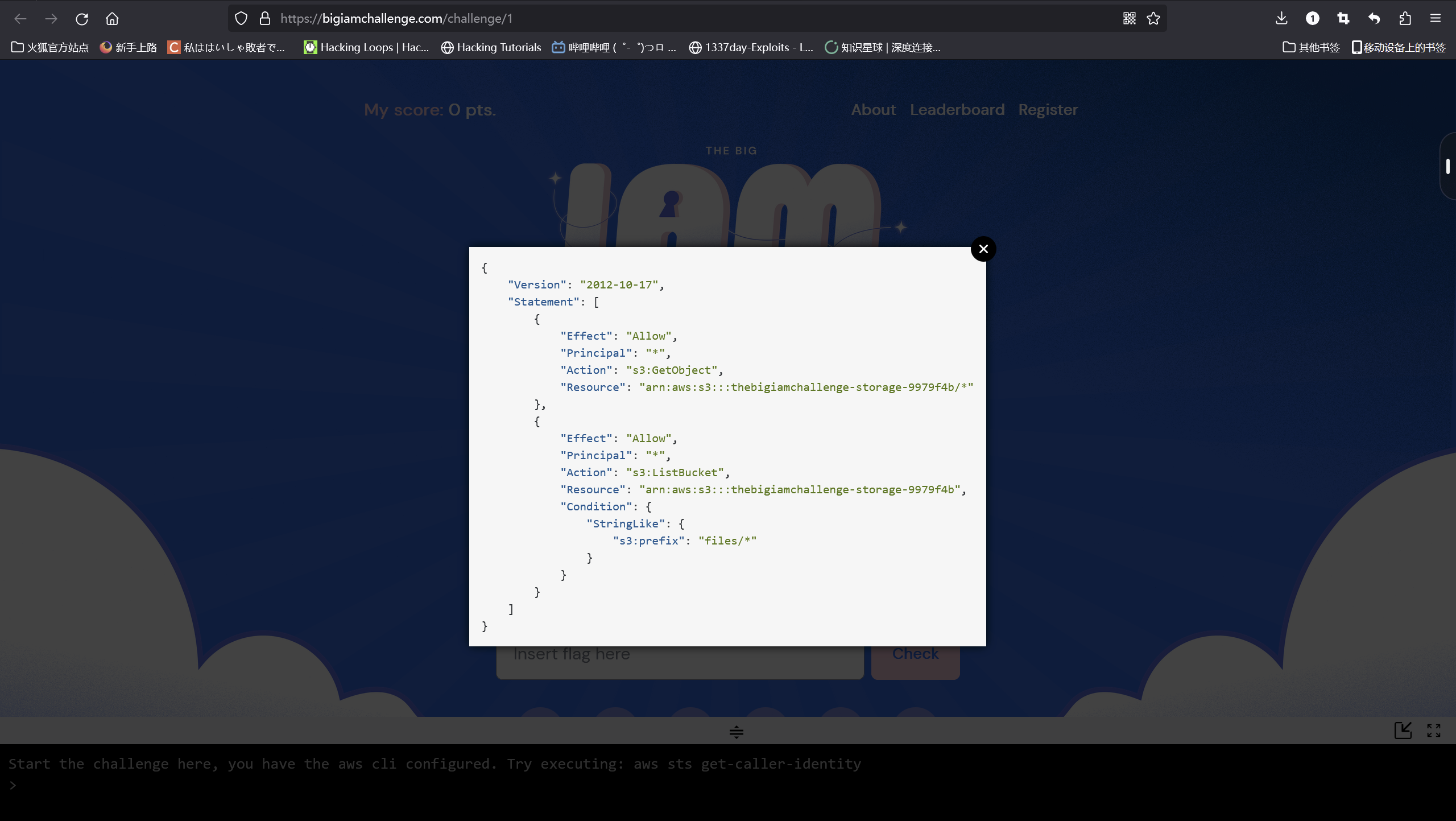Viewport: 1456px width, 821px height.
Task: Open the 哔哩哔哩 bookmark
Action: (614, 47)
